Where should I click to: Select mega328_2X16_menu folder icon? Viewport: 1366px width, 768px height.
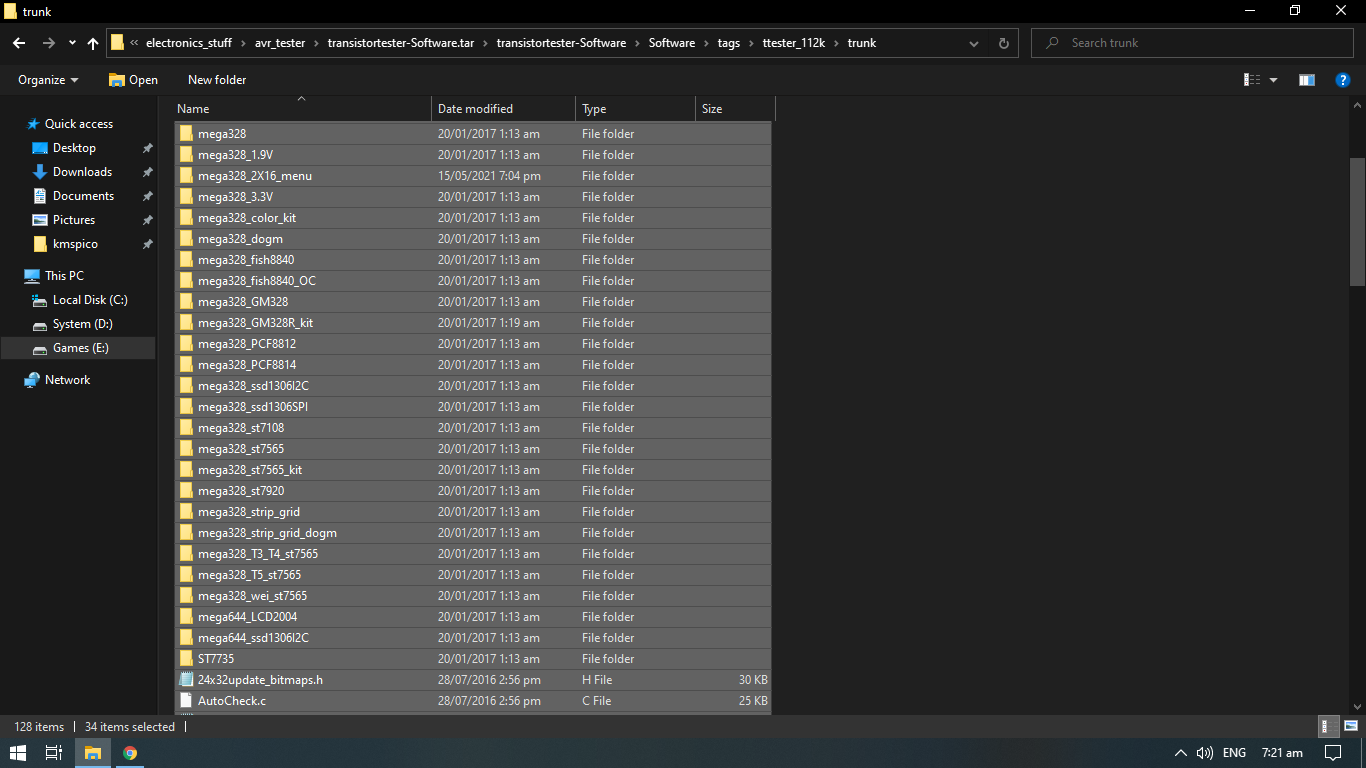(x=186, y=176)
